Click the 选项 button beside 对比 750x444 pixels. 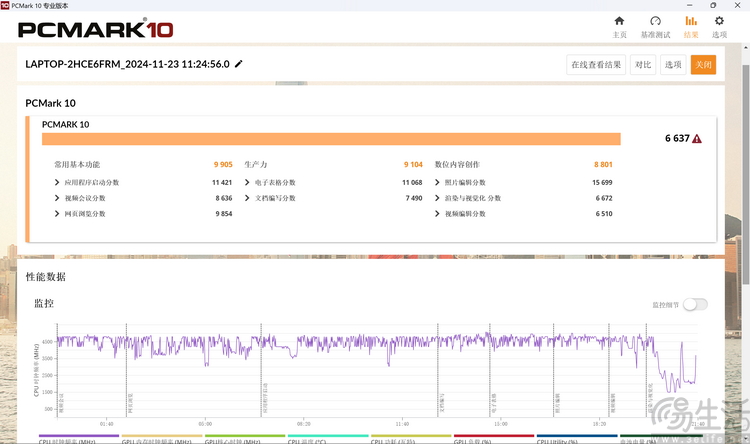pos(673,65)
